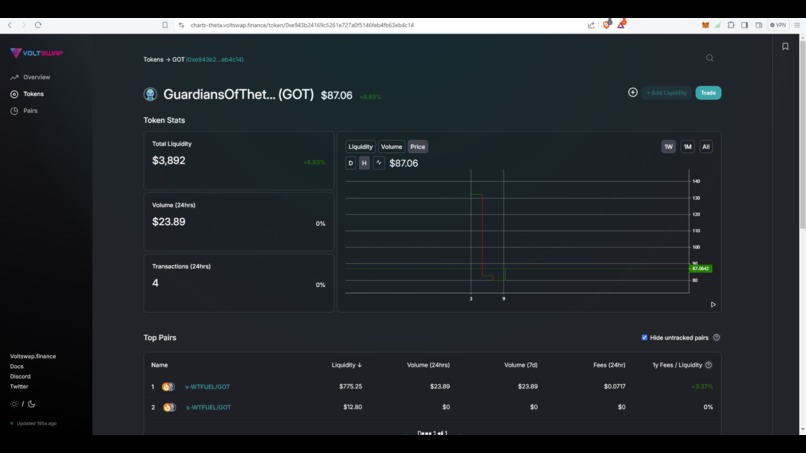Open the Twitter link
Screen dimensions: 806x453
tap(19, 387)
